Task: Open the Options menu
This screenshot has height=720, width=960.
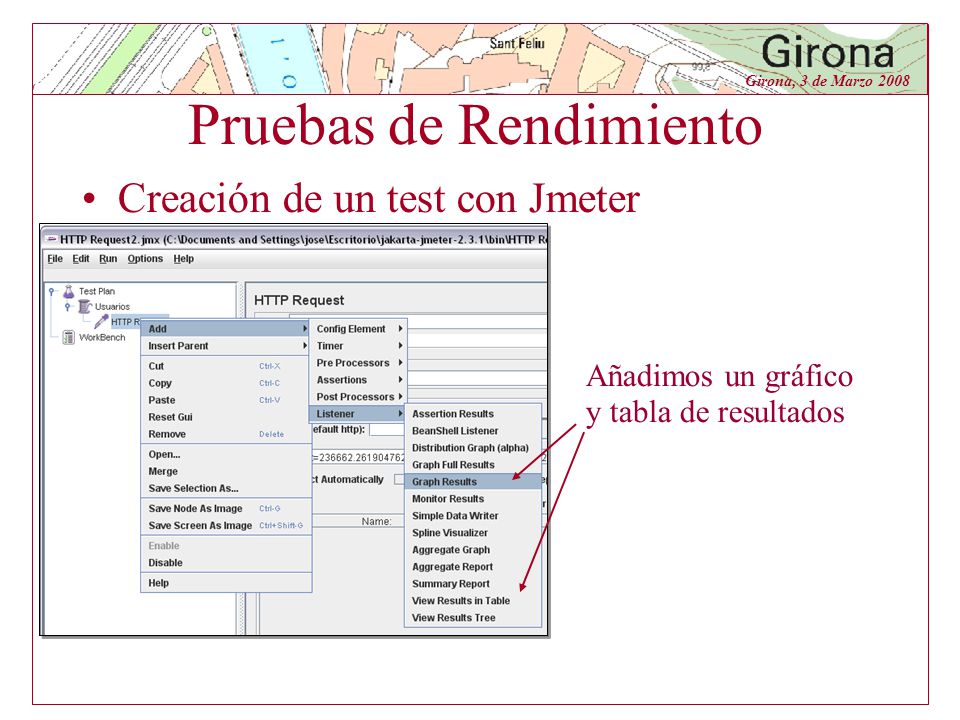Action: pos(145,258)
